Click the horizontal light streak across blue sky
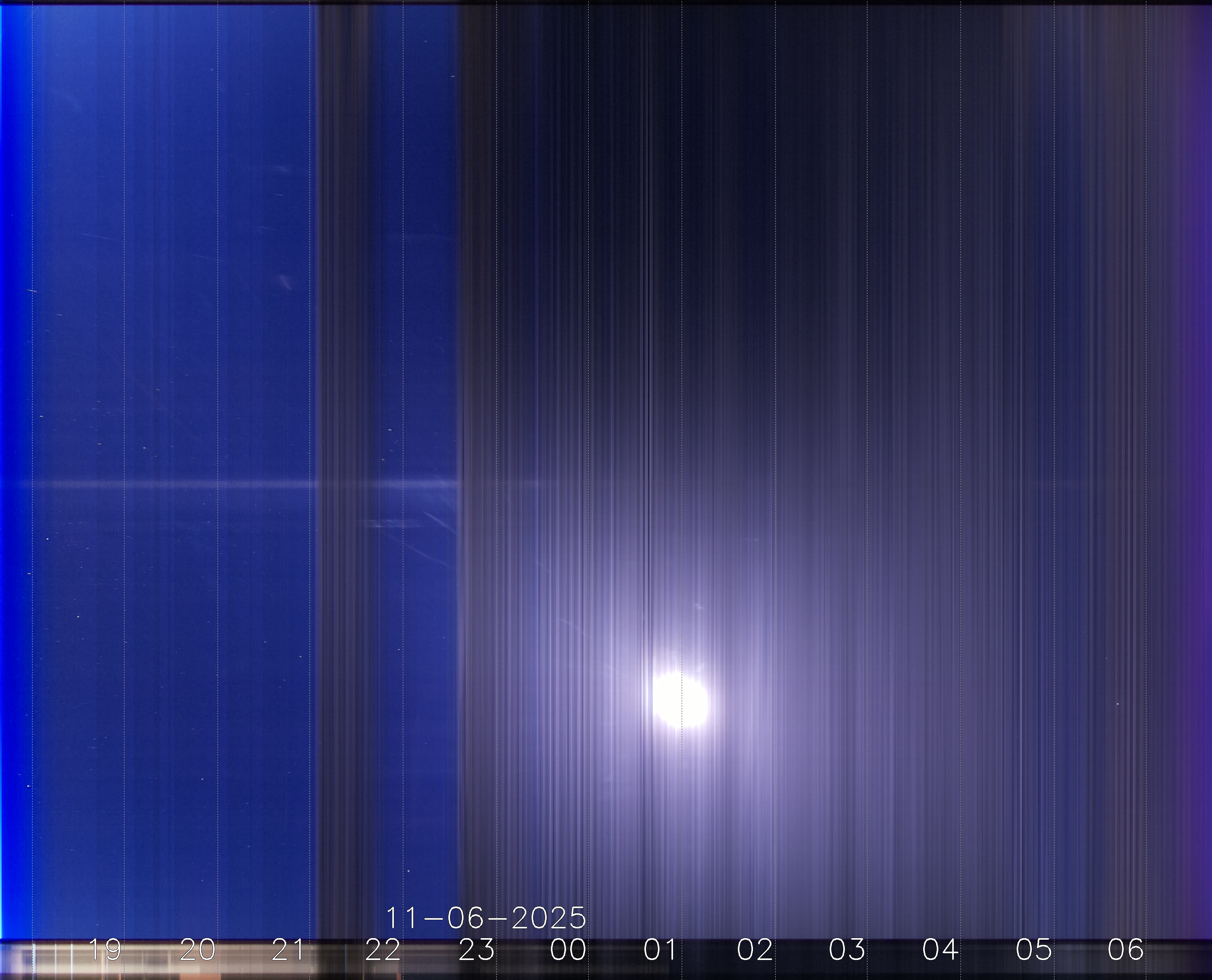Viewport: 1212px width, 980px height. click(x=169, y=484)
